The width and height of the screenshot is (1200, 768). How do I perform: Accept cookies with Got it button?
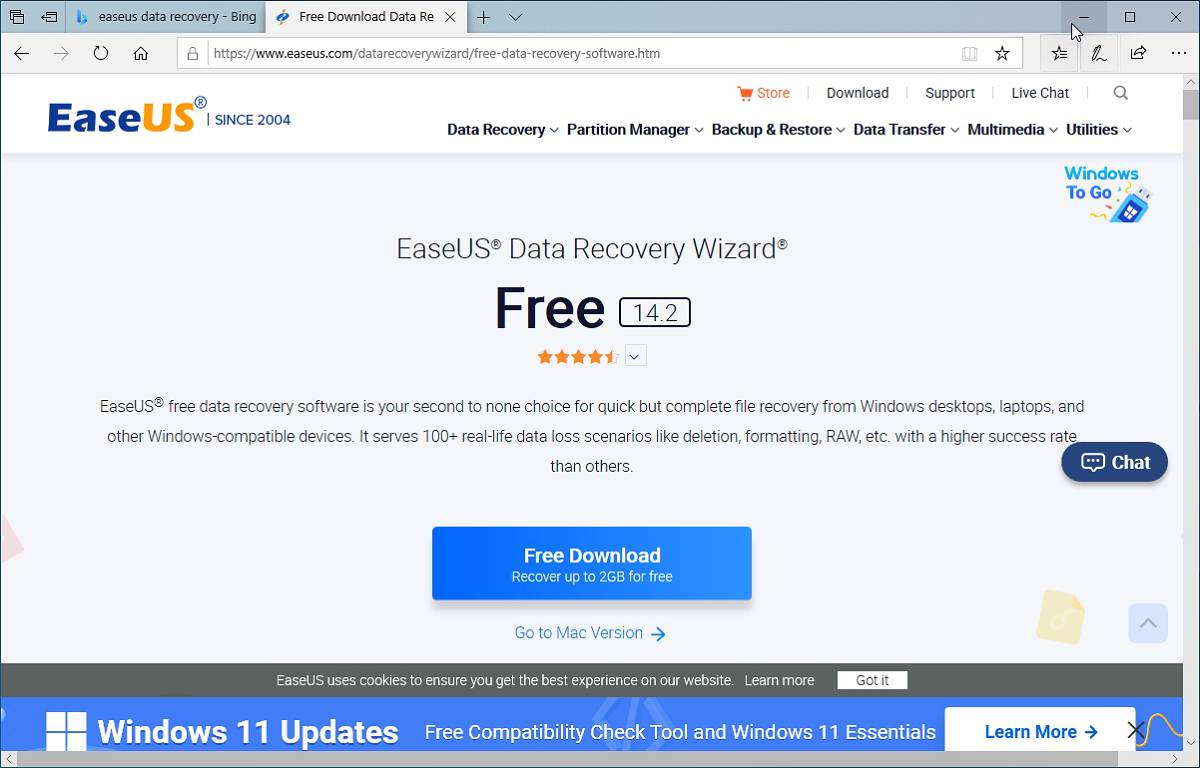872,680
